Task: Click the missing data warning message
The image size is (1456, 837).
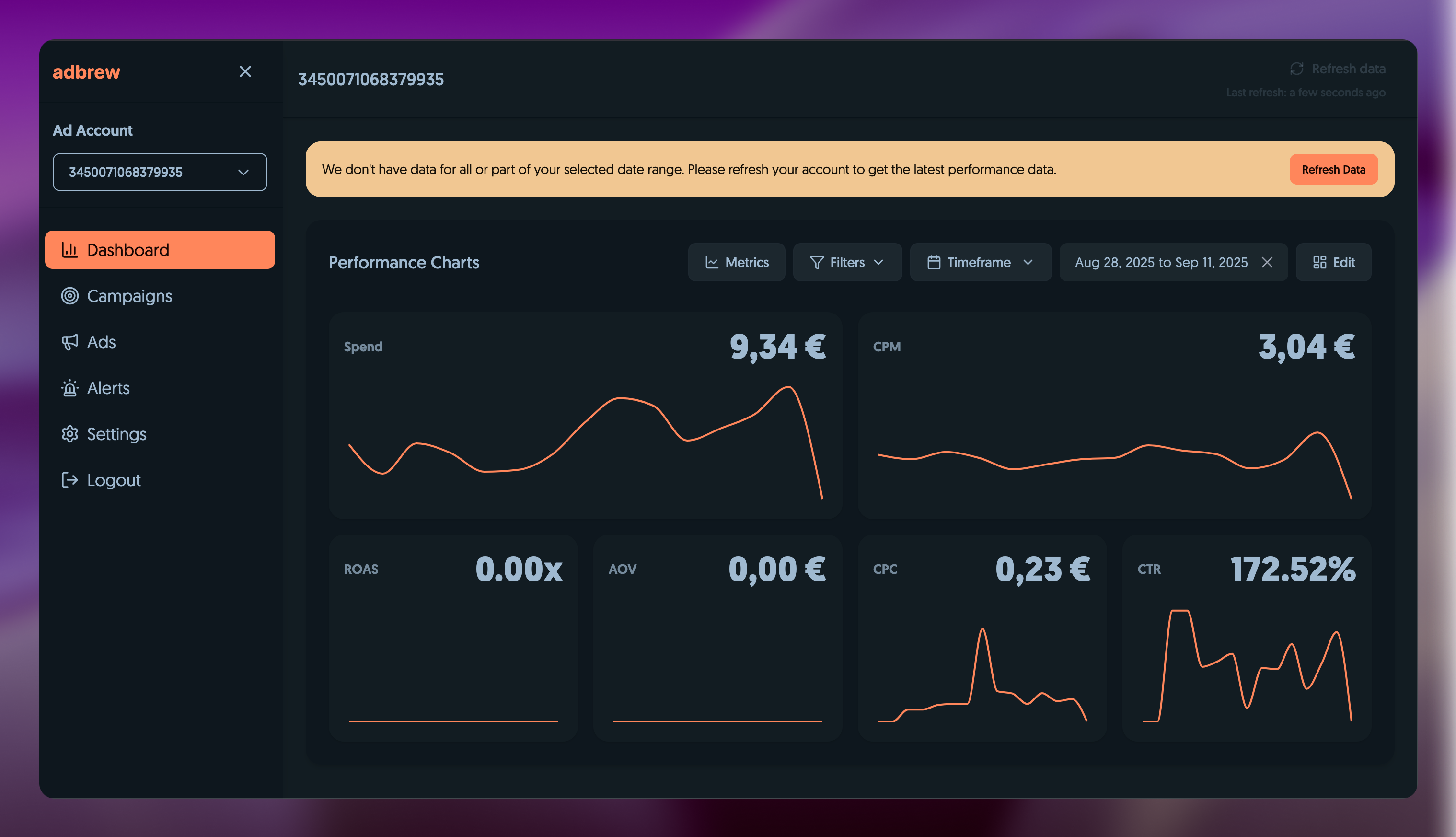Action: pos(689,169)
